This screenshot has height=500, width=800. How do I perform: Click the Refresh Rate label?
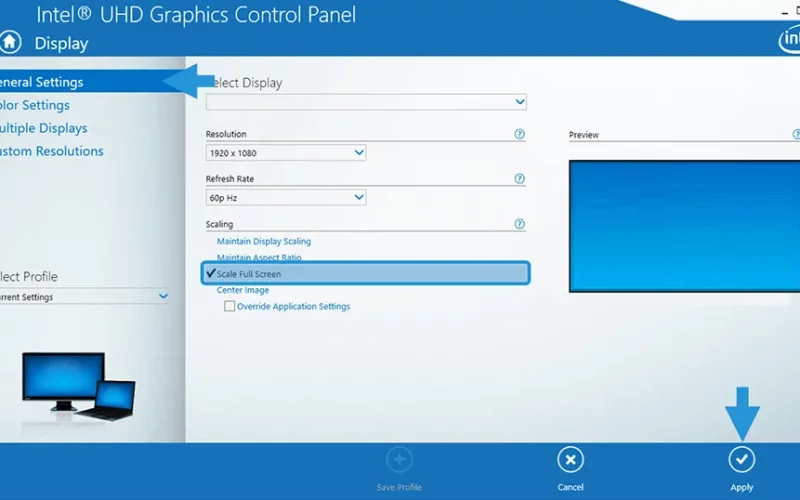[230, 179]
